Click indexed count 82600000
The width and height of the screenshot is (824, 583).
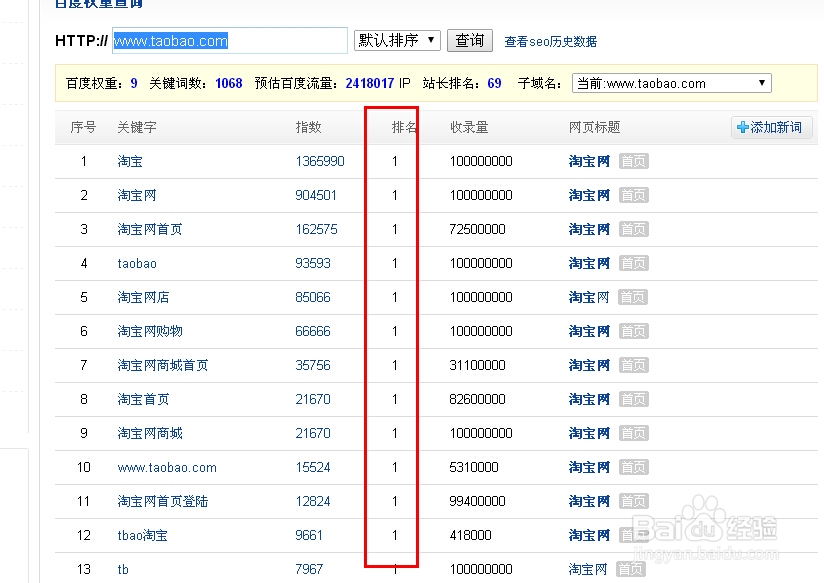click(x=477, y=400)
